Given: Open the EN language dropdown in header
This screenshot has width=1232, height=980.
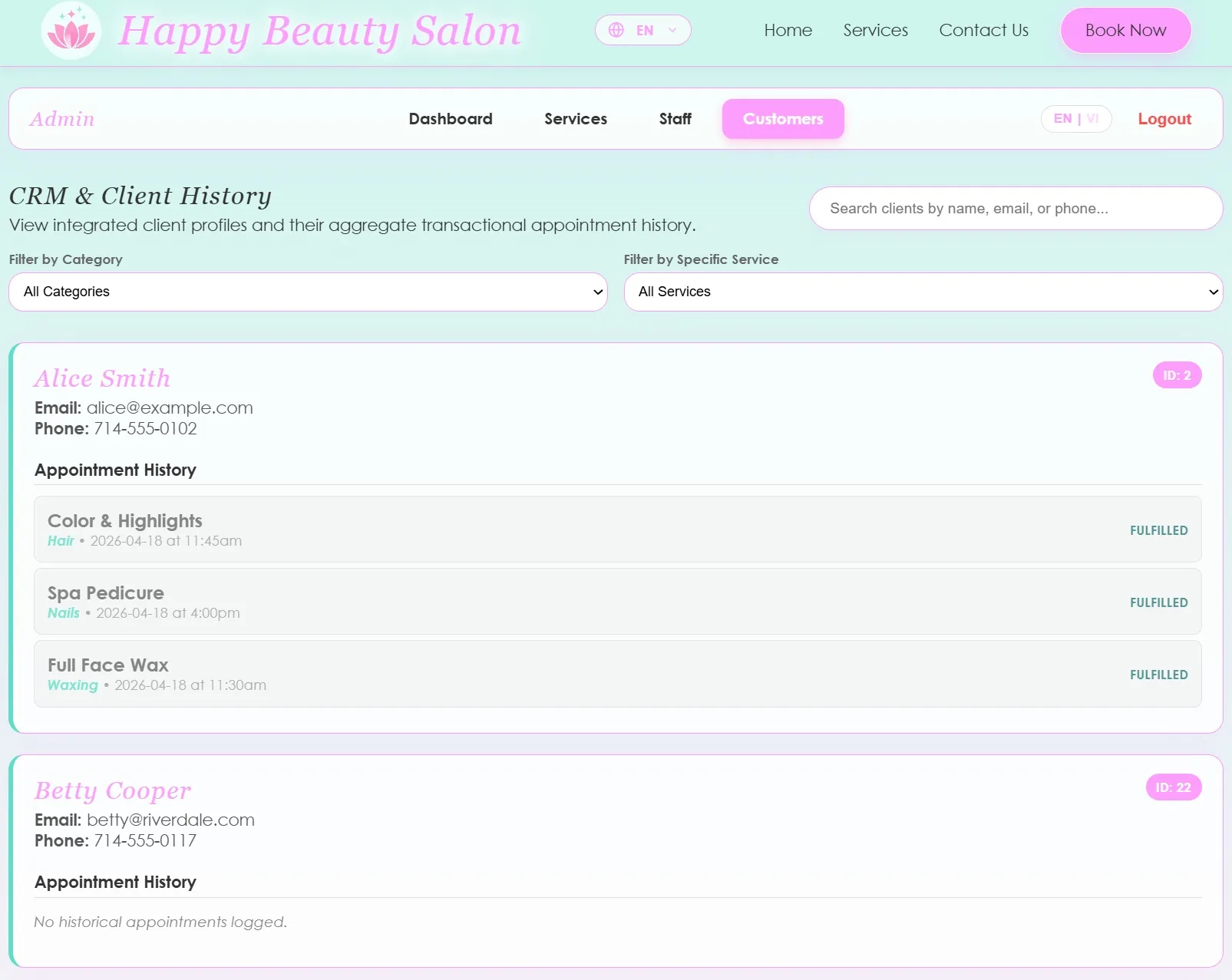Looking at the screenshot, I should click(x=643, y=30).
